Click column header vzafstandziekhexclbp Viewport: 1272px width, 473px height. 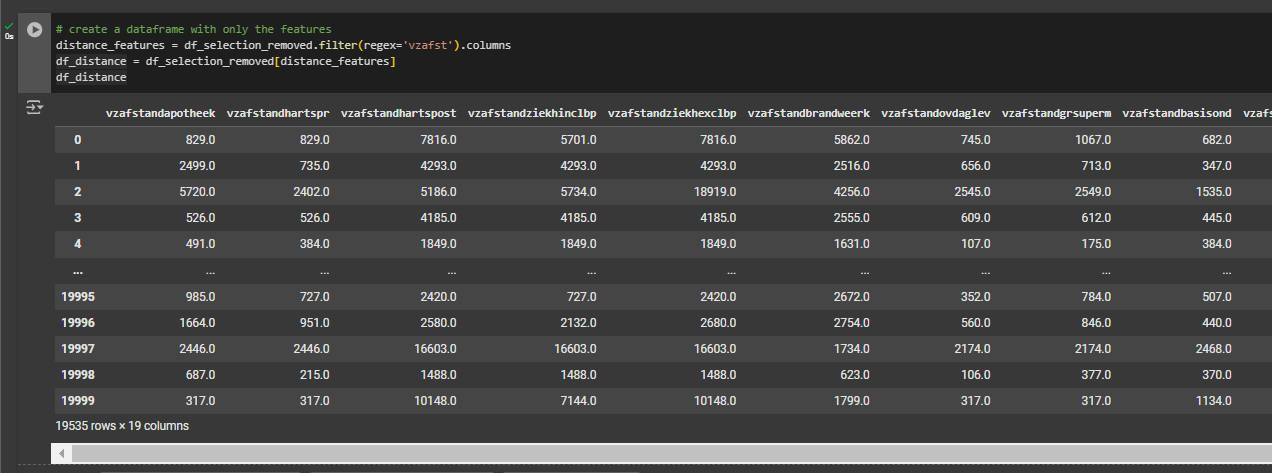point(672,113)
